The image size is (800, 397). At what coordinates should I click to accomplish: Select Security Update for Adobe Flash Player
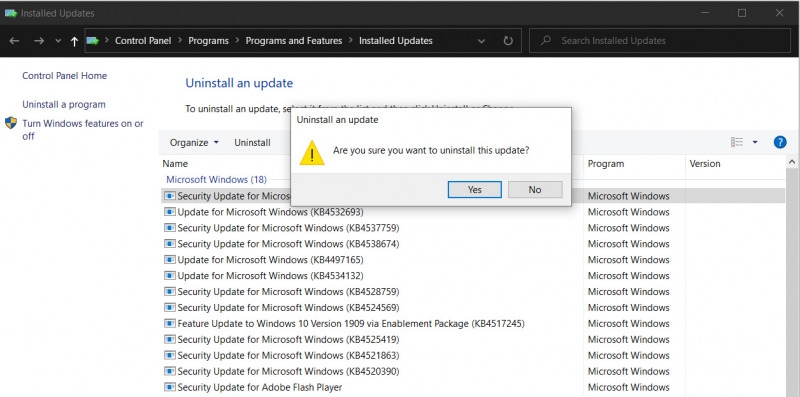pyautogui.click(x=473, y=387)
